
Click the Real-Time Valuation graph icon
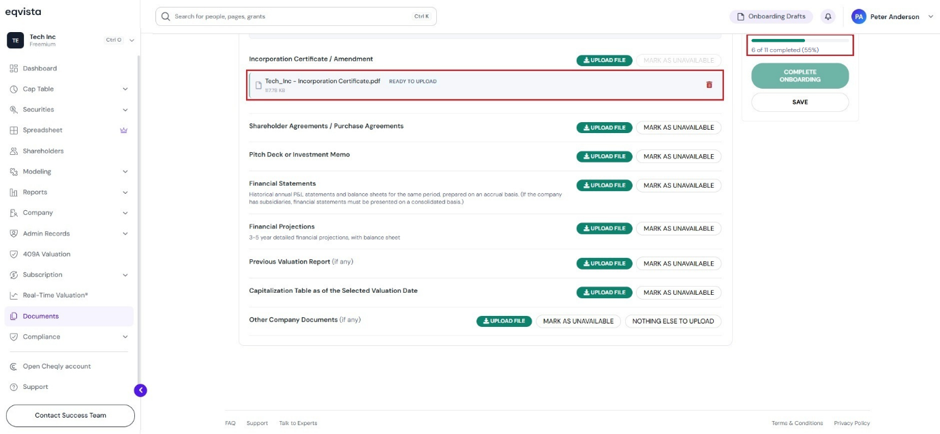(x=14, y=296)
